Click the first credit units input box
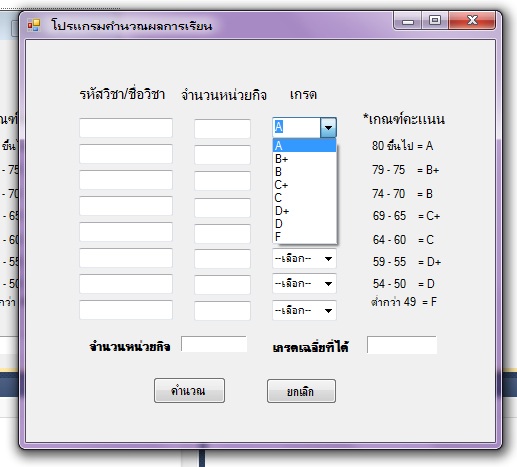Image resolution: width=517 pixels, height=467 pixels. [x=222, y=129]
